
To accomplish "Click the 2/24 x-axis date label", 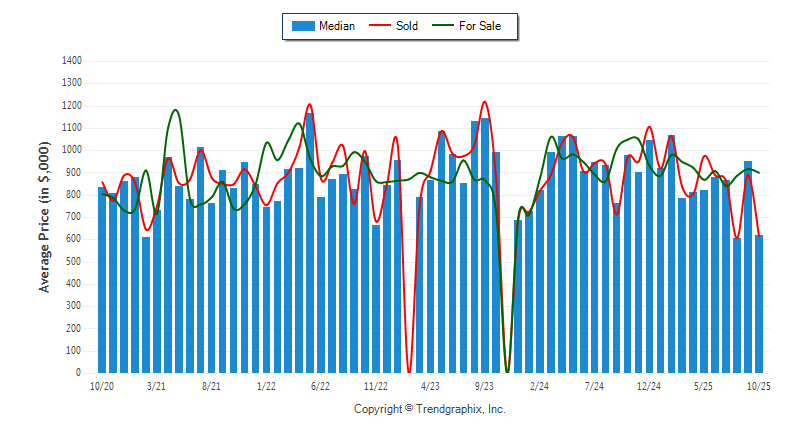I will tap(540, 385).
